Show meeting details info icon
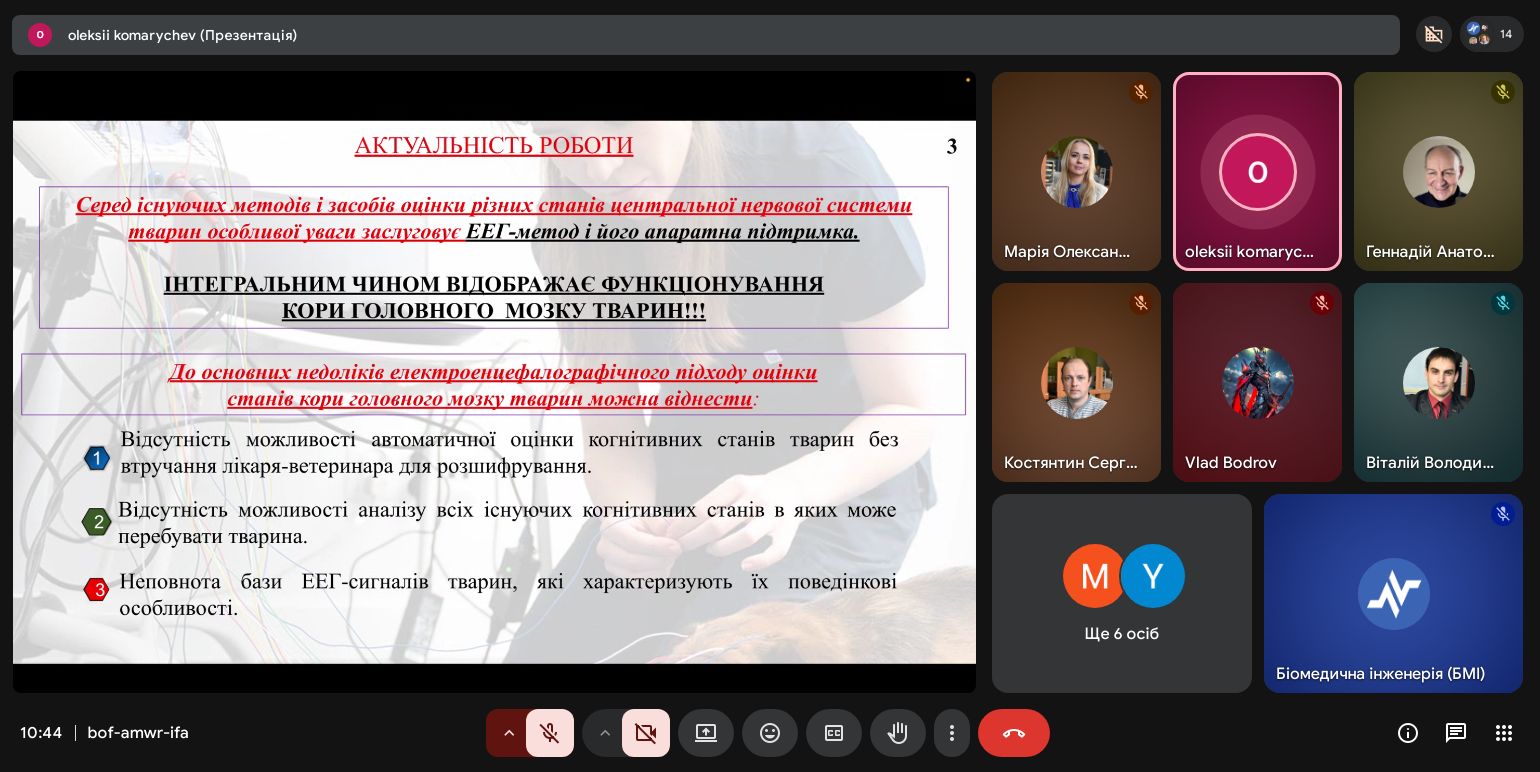Viewport: 1540px width, 772px height. (1408, 733)
